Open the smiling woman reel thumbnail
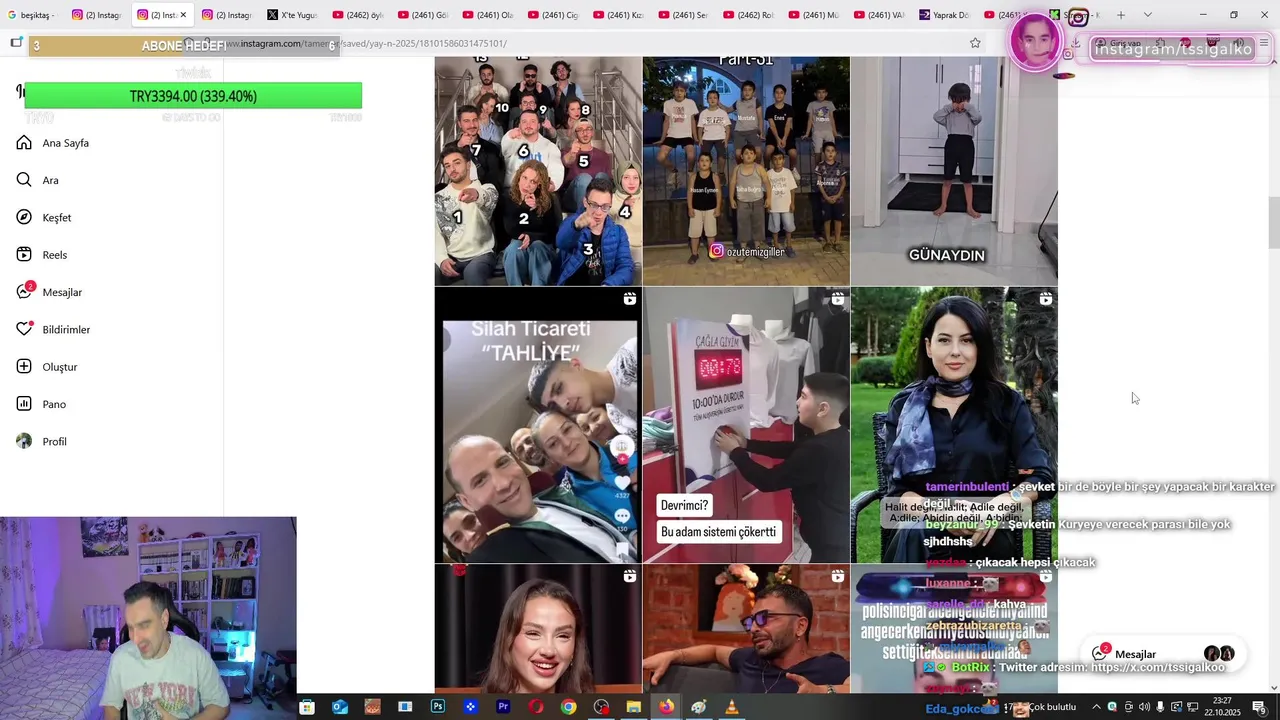 (538, 629)
